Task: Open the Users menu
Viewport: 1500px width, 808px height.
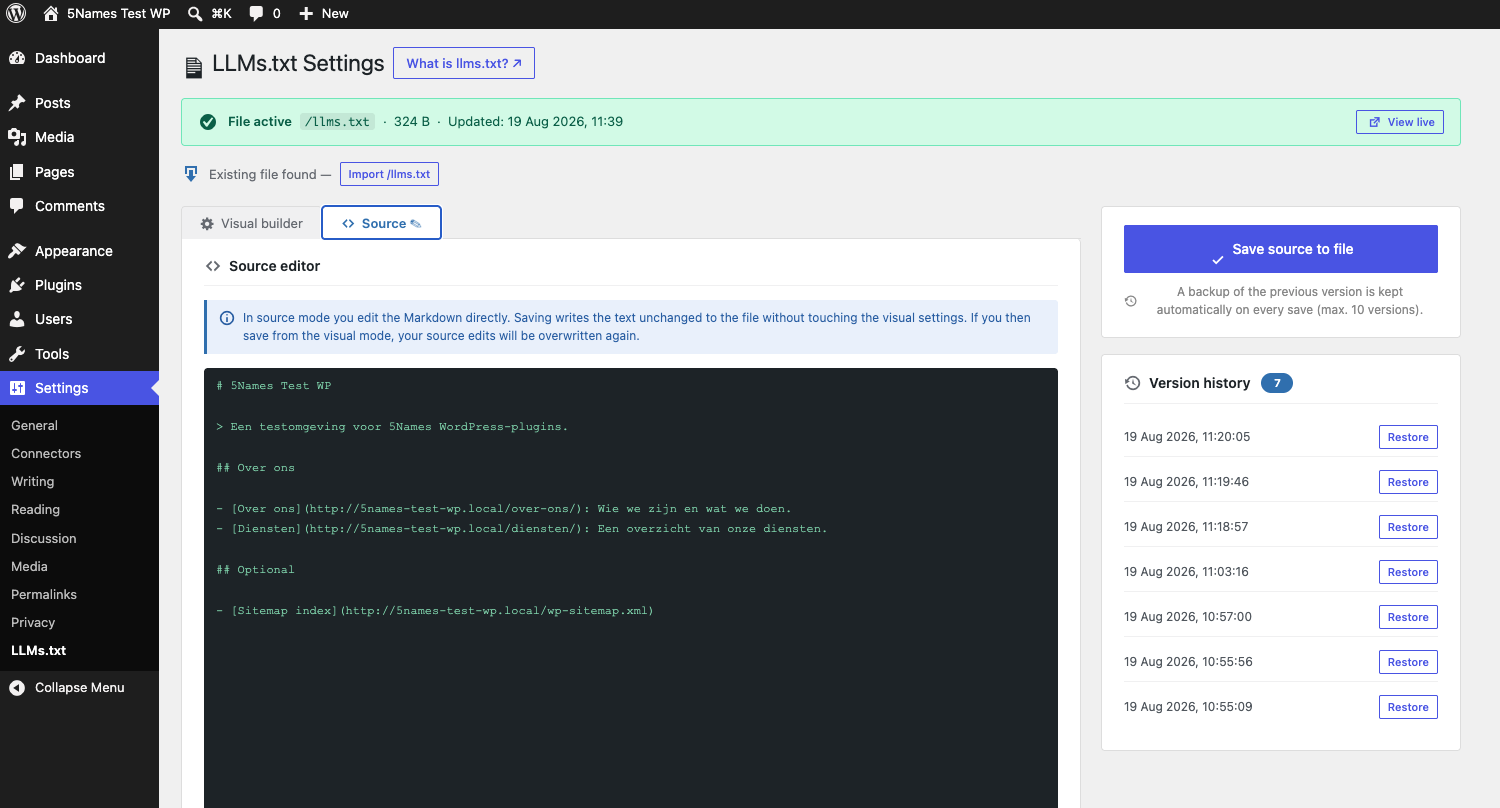Action: (79, 319)
